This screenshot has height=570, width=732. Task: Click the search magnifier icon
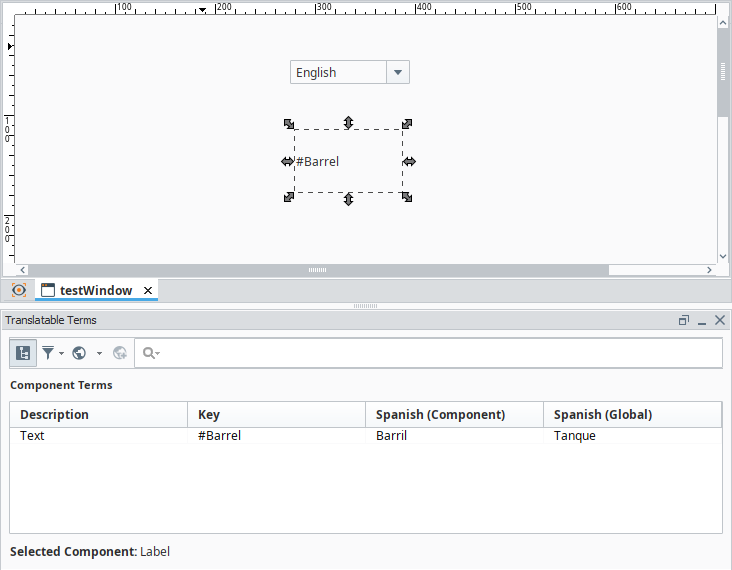pyautogui.click(x=150, y=353)
